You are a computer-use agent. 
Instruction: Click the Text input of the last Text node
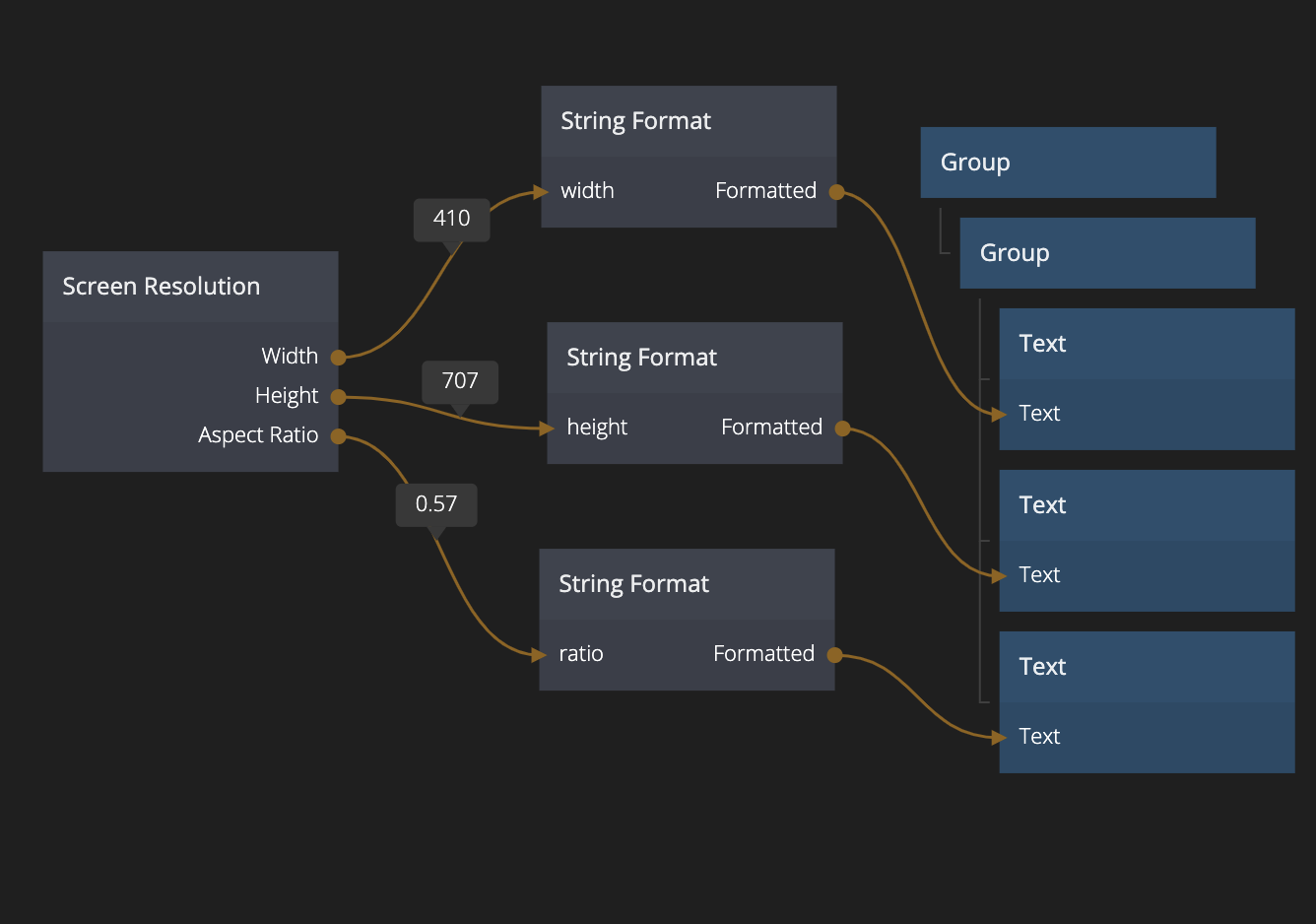click(1039, 737)
